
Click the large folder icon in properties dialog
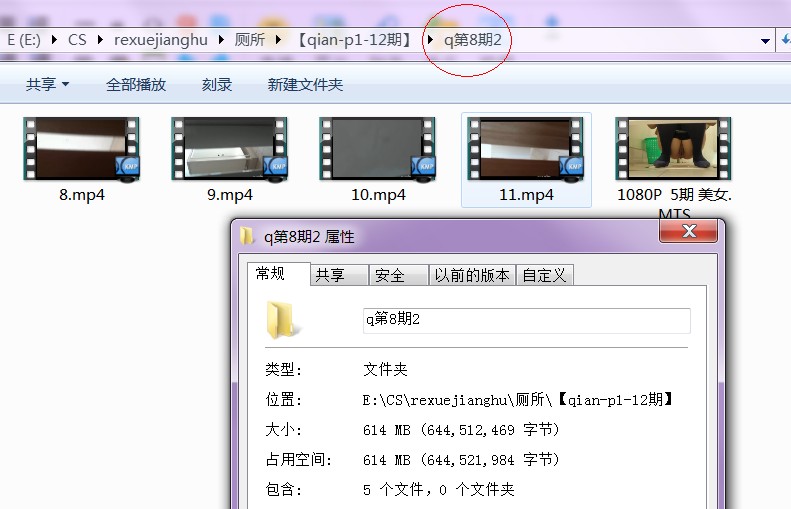click(282, 320)
